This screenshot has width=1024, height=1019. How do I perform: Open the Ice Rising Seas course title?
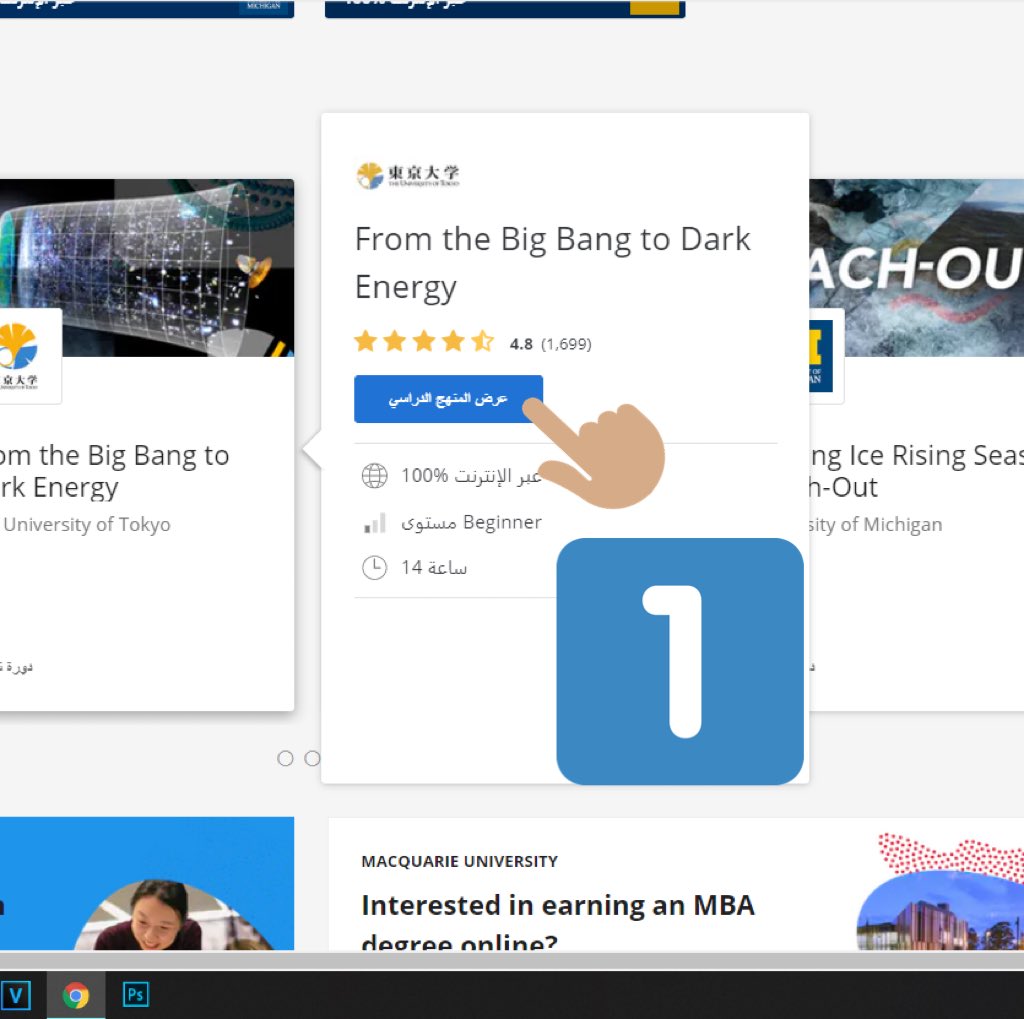click(x=916, y=472)
